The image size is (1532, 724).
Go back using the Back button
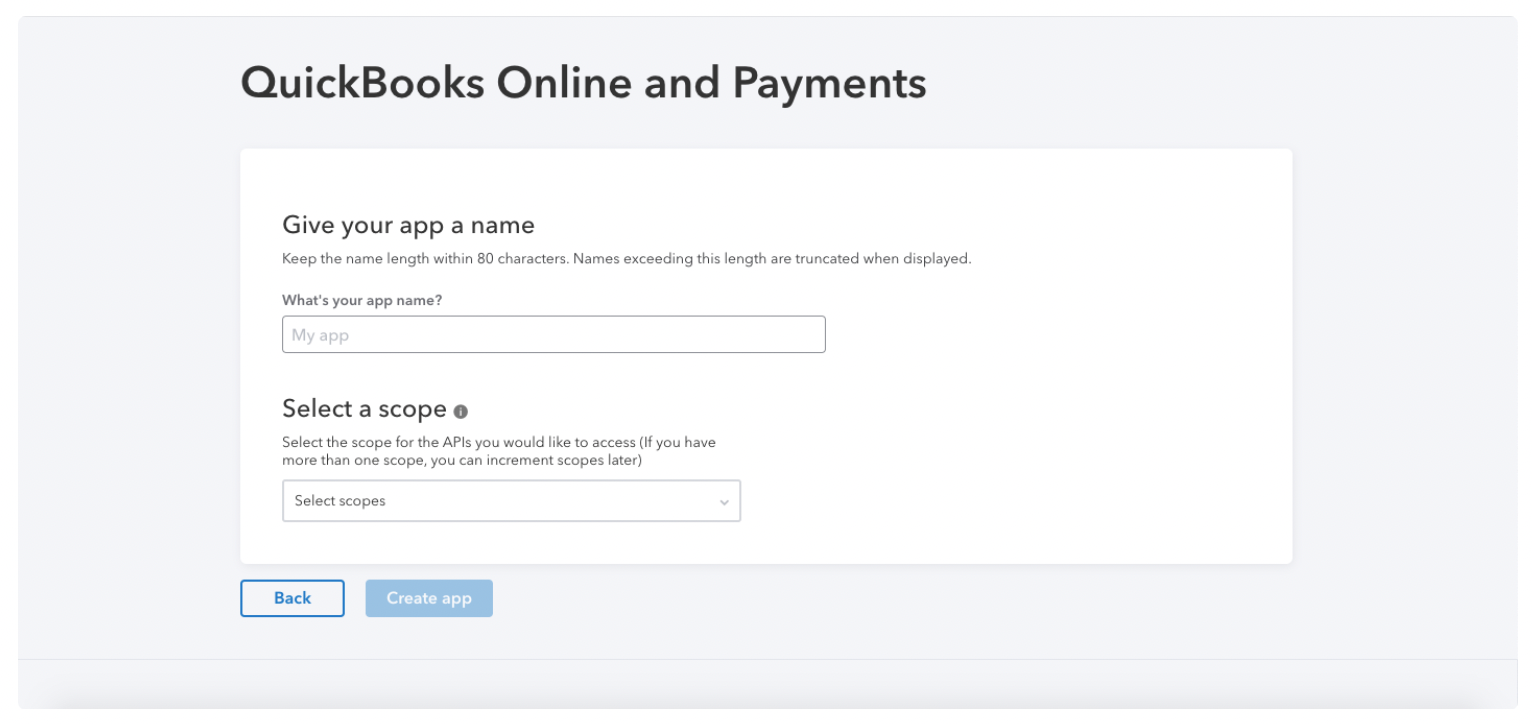click(292, 598)
